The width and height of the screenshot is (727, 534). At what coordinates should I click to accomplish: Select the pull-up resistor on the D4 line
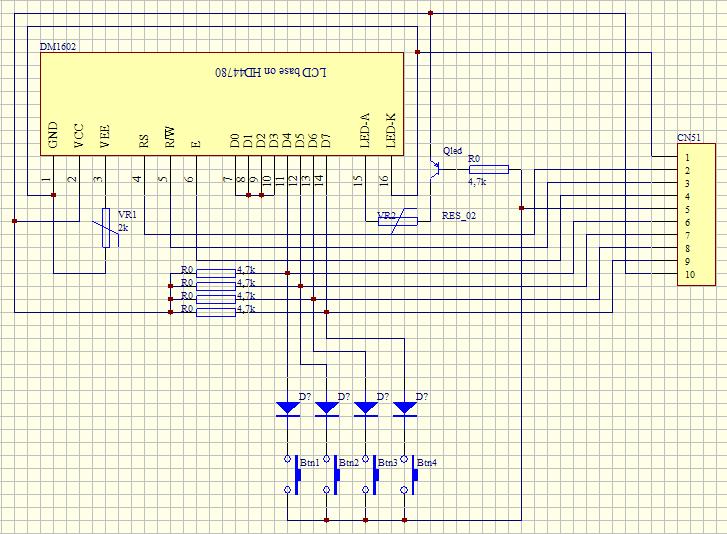tap(216, 273)
